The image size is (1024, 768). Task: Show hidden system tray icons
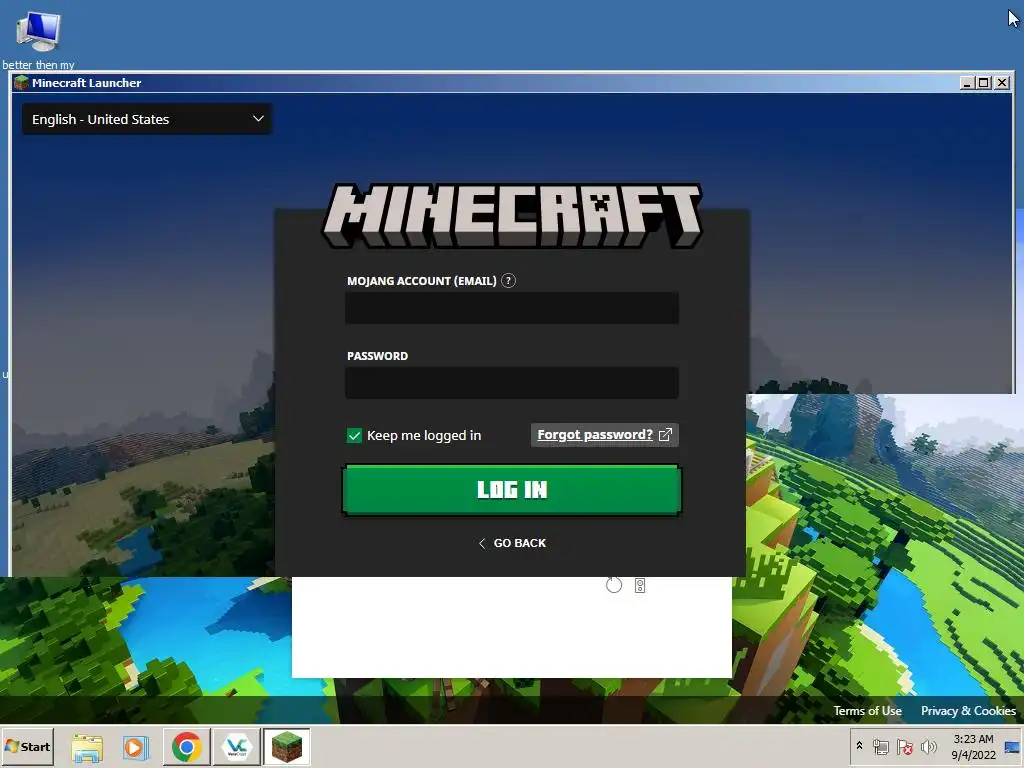click(859, 746)
